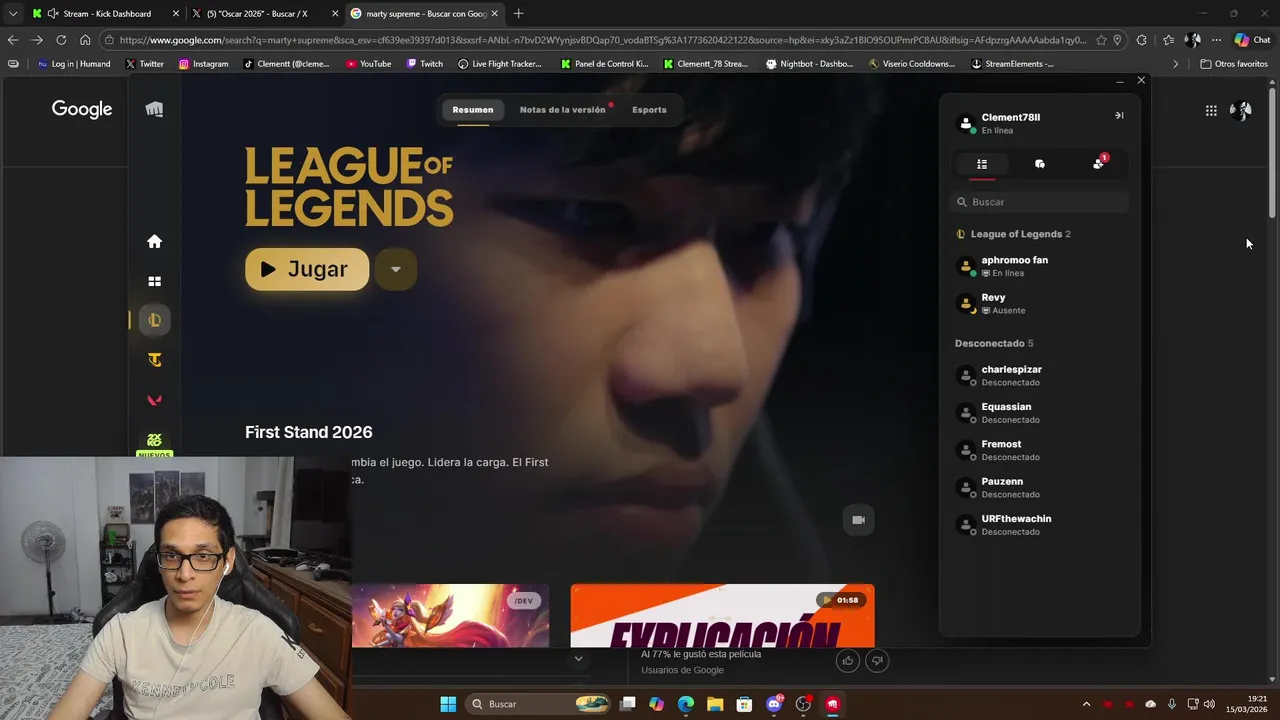The height and width of the screenshot is (720, 1280).
Task: Click Clement78II profile avatar
Action: [966, 124]
